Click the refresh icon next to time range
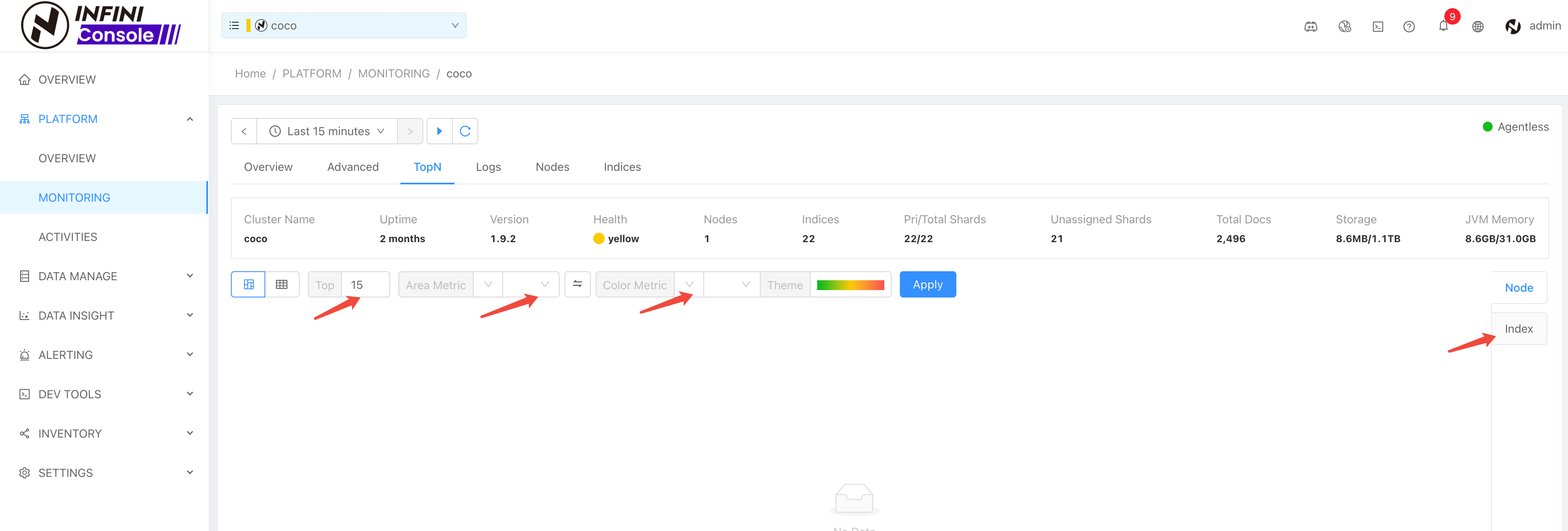 pos(465,131)
